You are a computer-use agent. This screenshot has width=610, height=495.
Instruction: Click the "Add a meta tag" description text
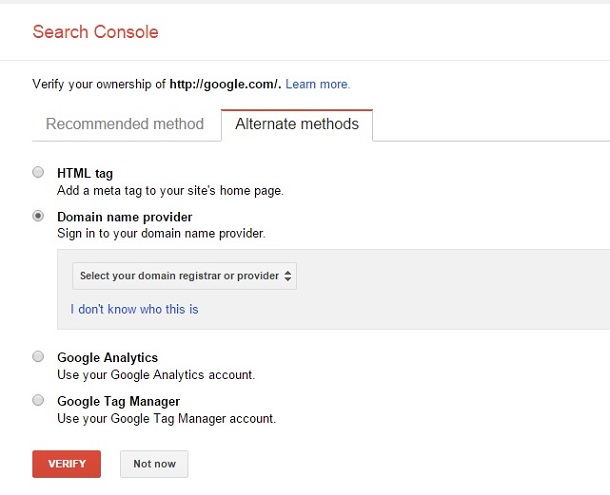[x=170, y=190]
